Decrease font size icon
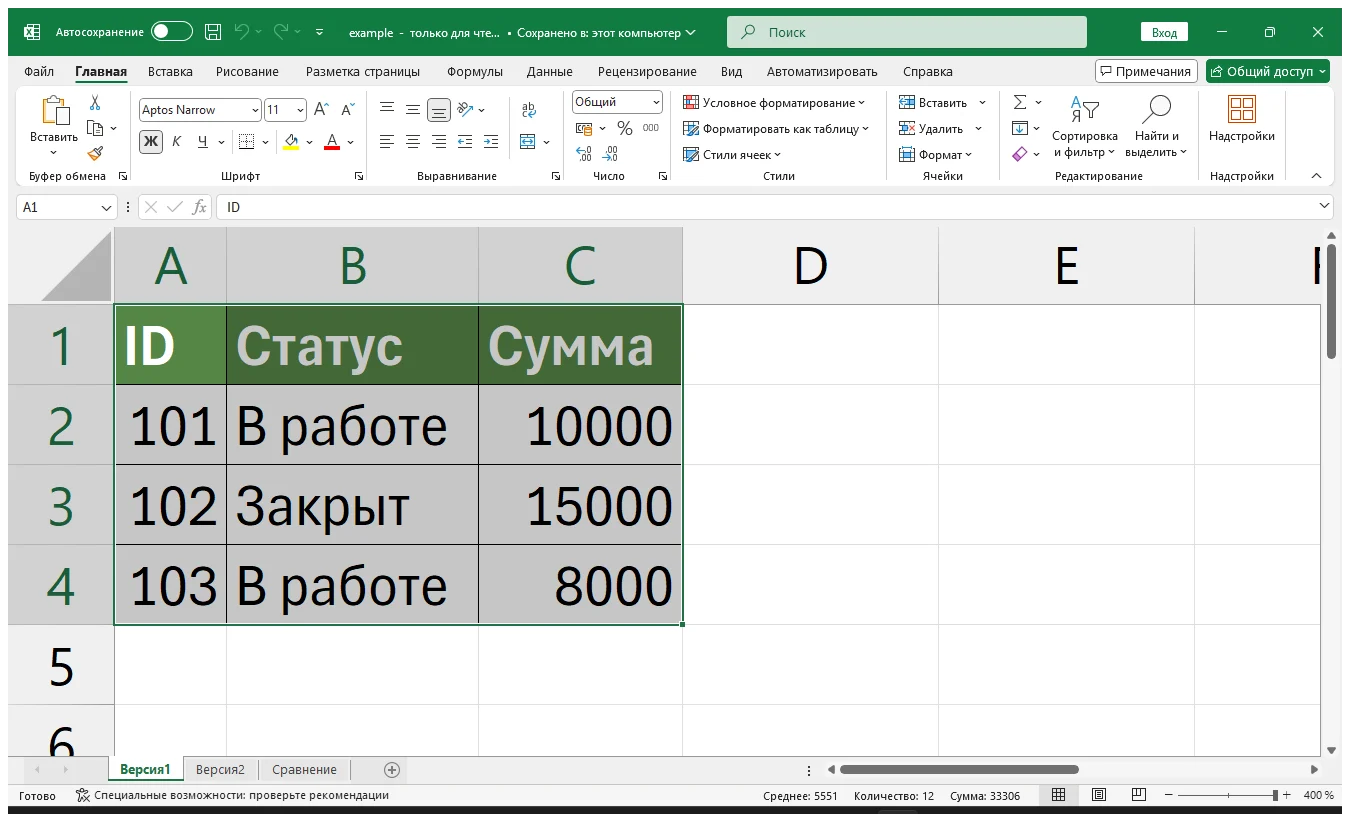Image resolution: width=1350 pixels, height=814 pixels. click(348, 110)
